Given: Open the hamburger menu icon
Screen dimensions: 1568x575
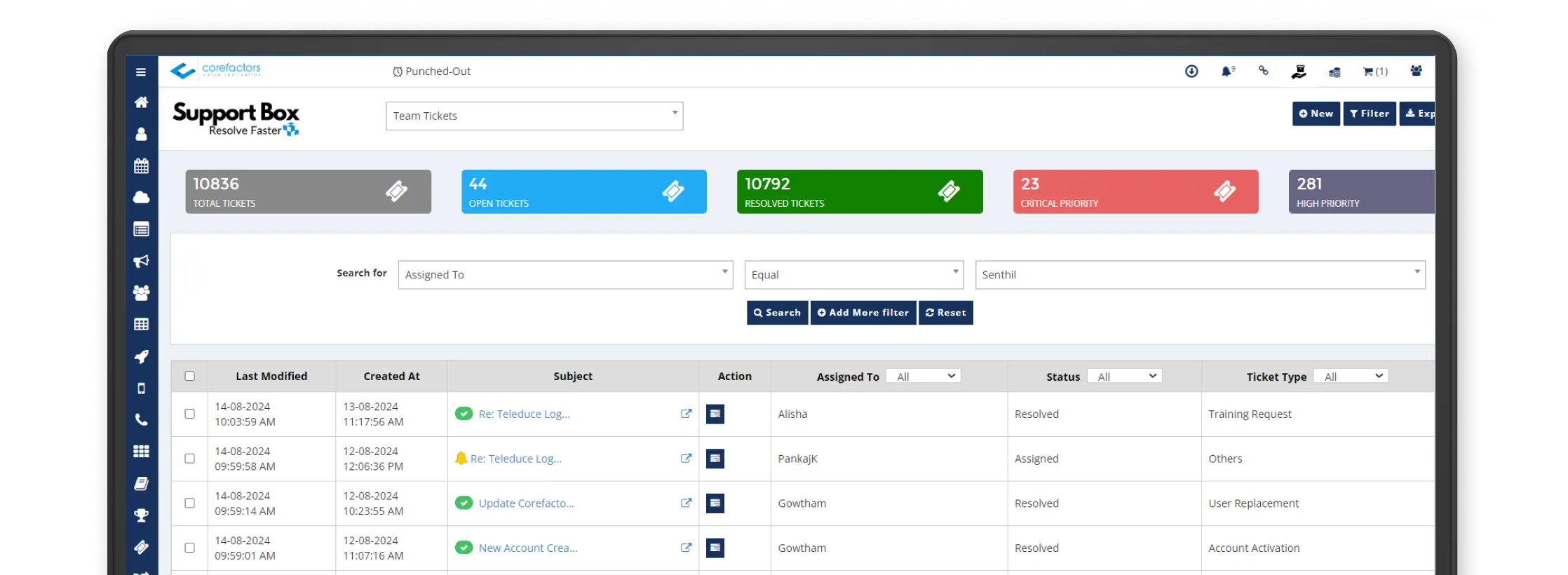Looking at the screenshot, I should [x=141, y=72].
